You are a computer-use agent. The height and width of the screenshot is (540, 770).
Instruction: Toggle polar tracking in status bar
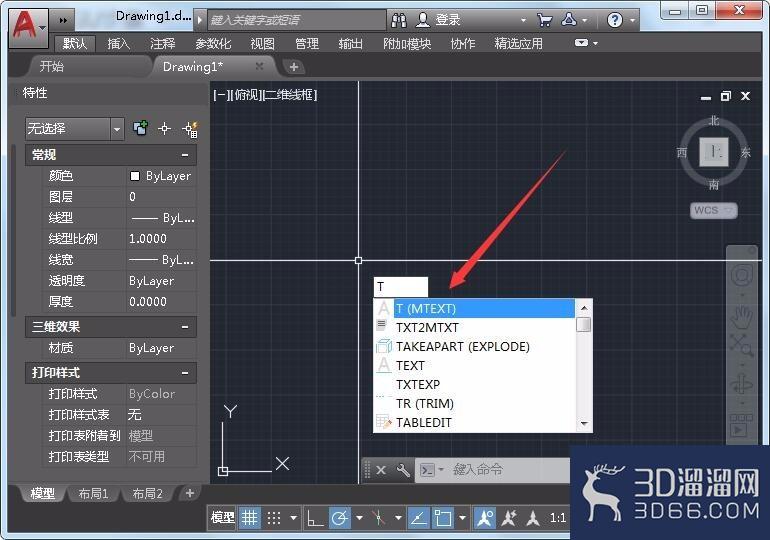click(340, 517)
